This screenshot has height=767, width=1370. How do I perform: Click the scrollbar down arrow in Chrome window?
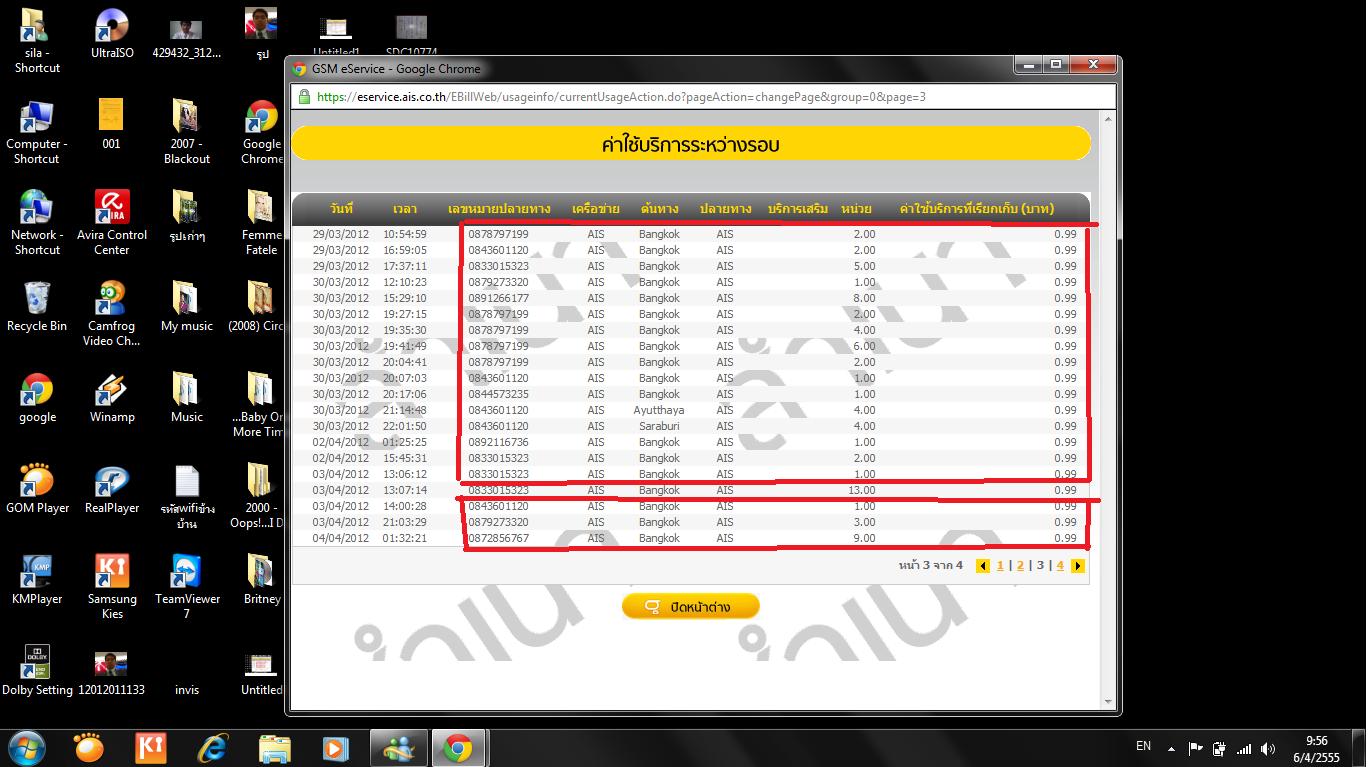tap(1107, 701)
